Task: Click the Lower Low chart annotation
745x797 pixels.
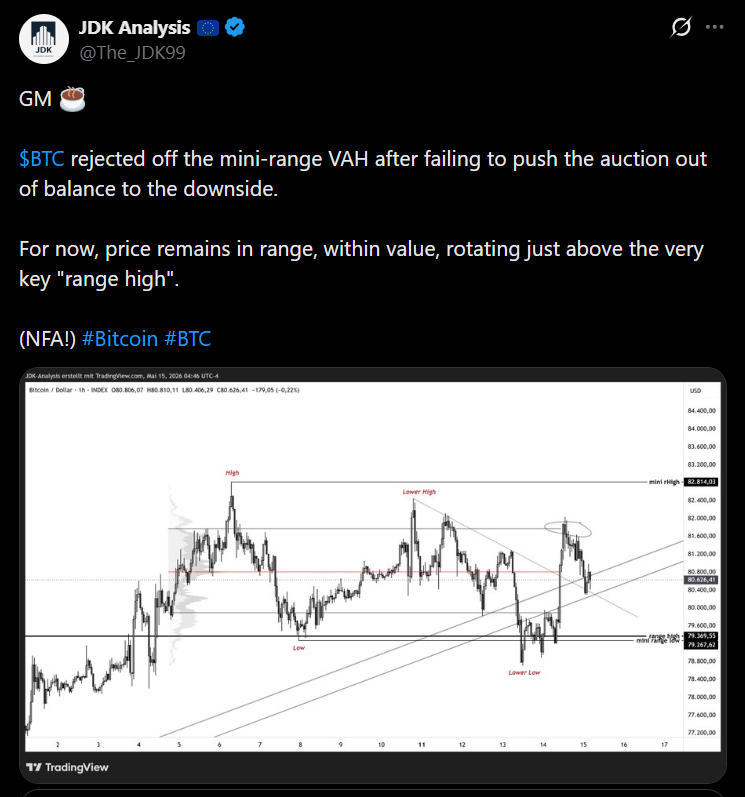Action: (x=524, y=672)
